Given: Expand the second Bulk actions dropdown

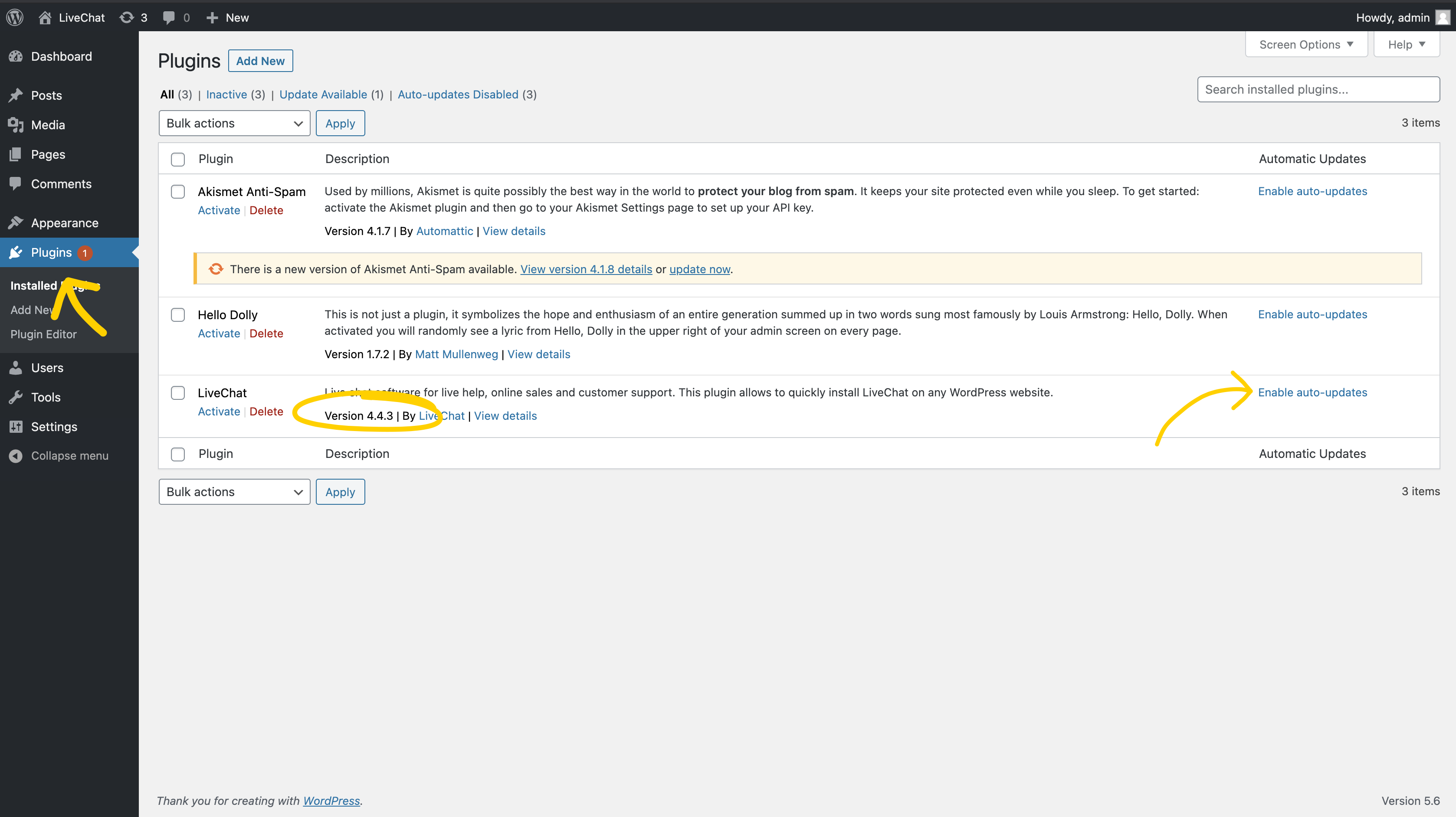Looking at the screenshot, I should (x=232, y=491).
